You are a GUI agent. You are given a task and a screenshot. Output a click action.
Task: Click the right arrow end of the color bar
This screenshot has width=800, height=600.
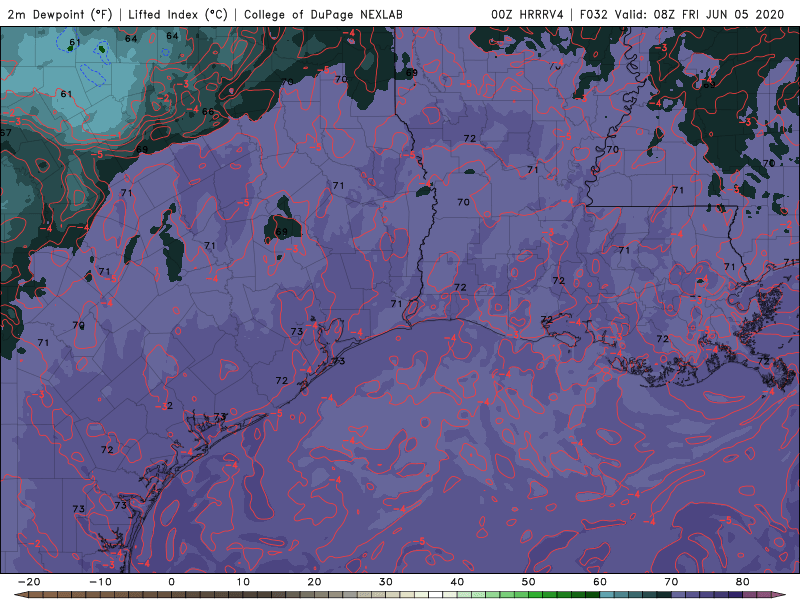pos(780,595)
